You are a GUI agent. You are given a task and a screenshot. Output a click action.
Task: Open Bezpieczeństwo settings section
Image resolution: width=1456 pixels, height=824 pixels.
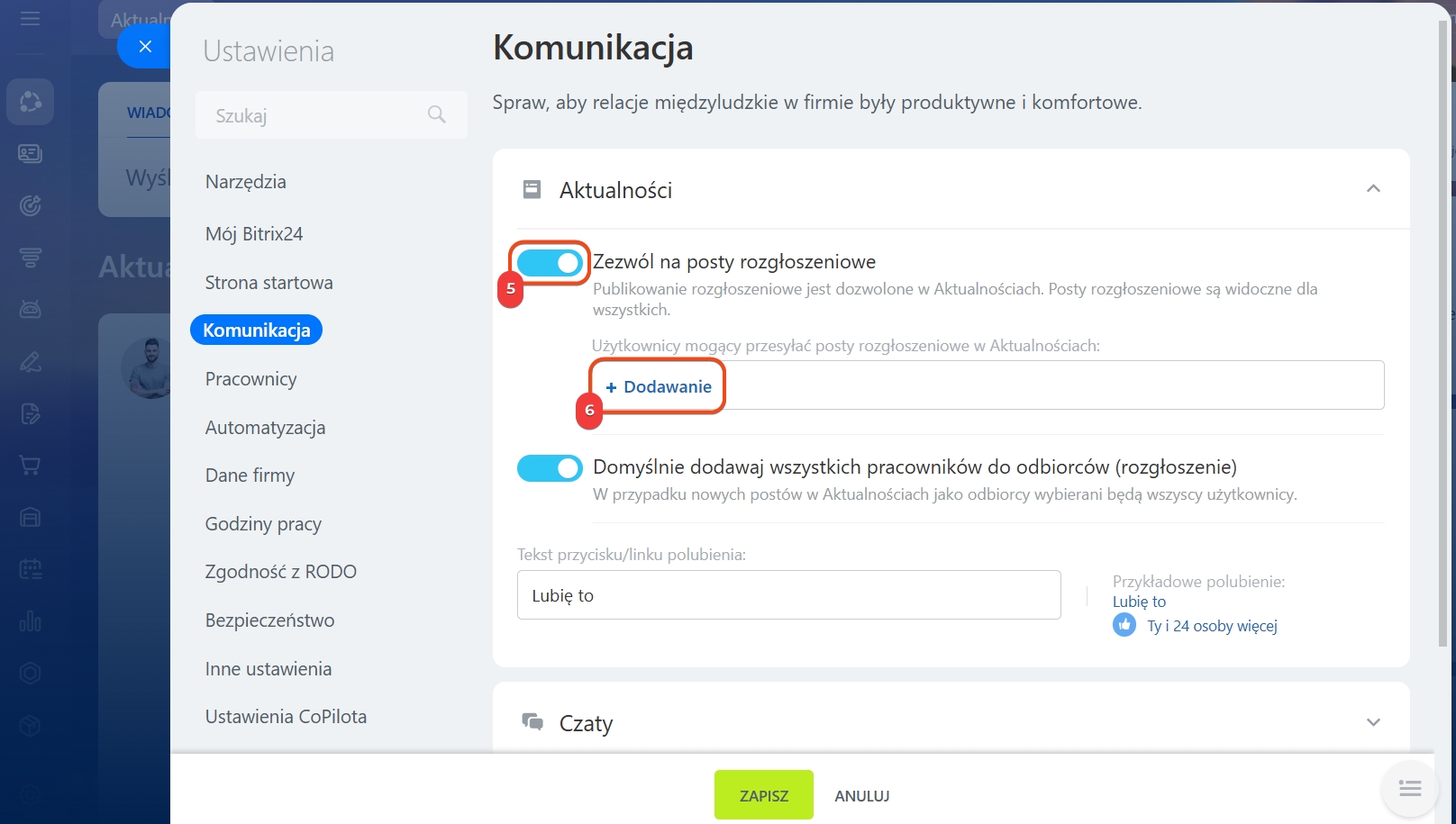(x=269, y=620)
